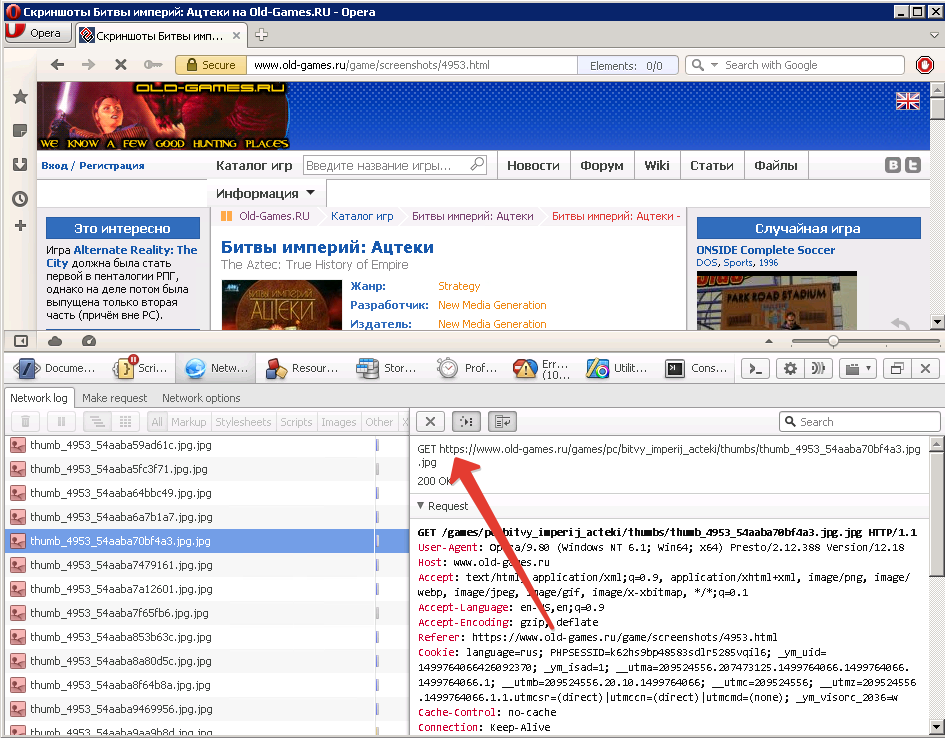Open the Downloads panel in sidebar
The height and width of the screenshot is (738, 945).
click(x=19, y=165)
